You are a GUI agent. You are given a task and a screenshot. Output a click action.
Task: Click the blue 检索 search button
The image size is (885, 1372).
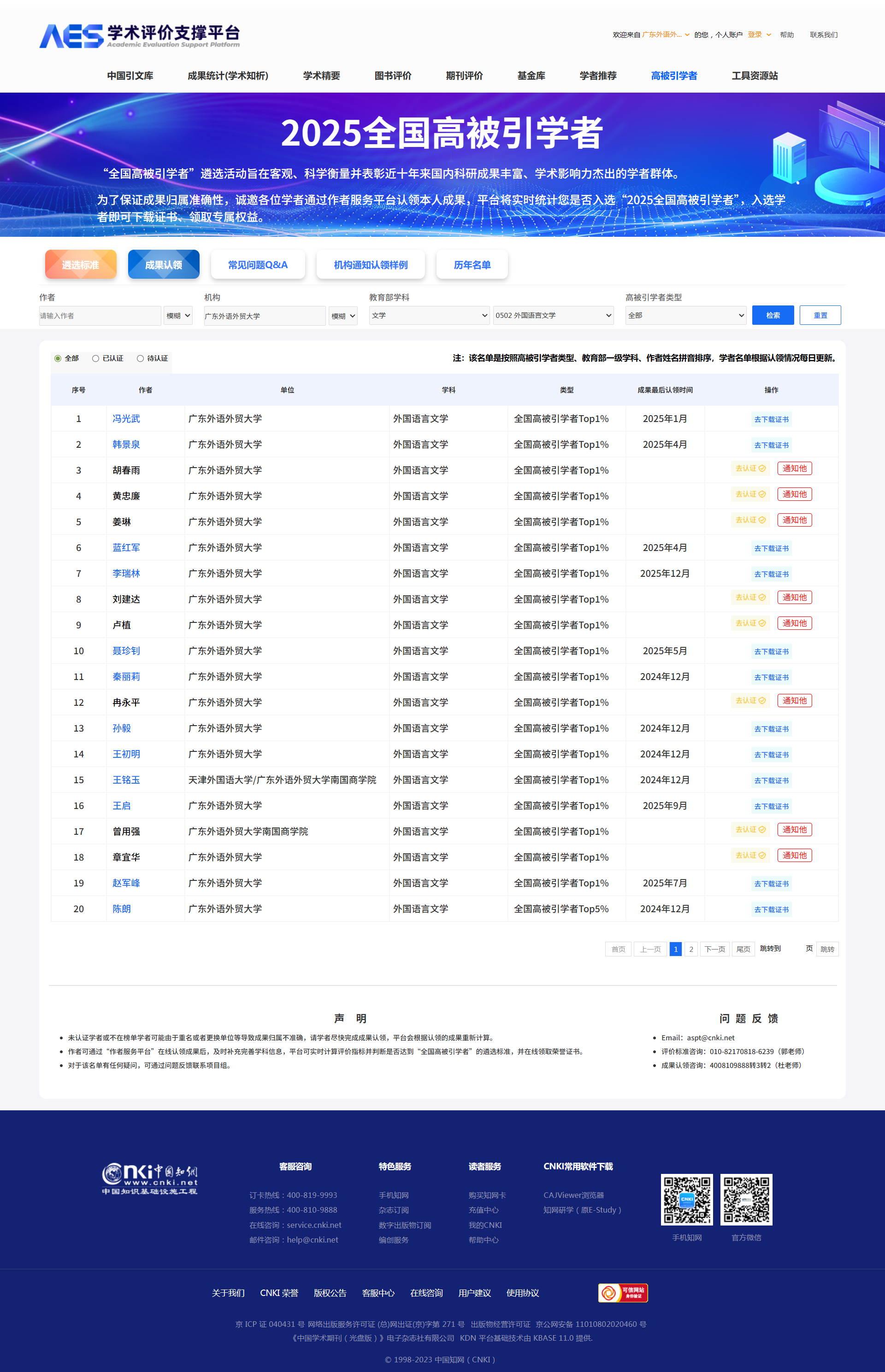(x=773, y=315)
